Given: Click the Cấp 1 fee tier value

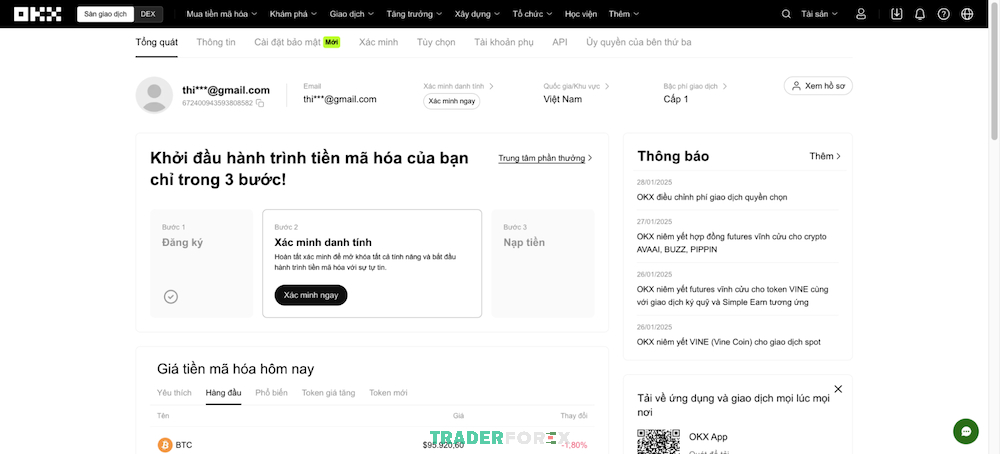Looking at the screenshot, I should coord(676,99).
